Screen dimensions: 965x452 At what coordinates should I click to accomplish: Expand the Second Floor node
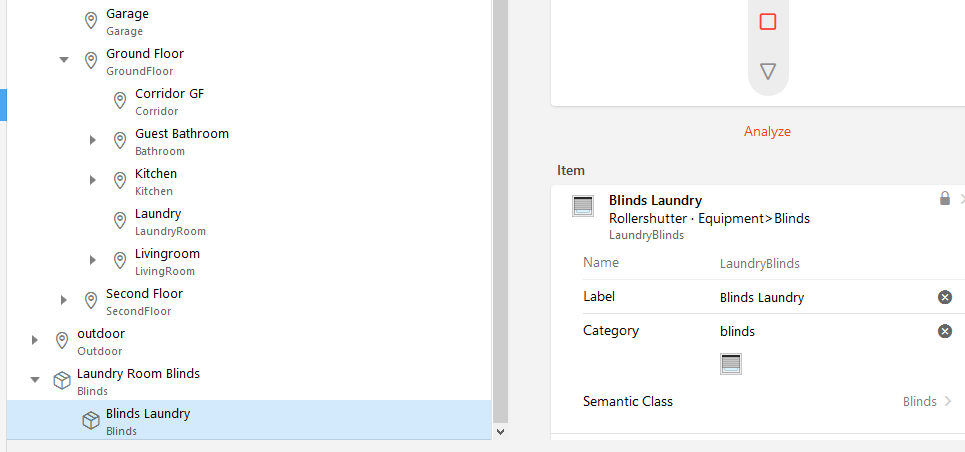[64, 300]
